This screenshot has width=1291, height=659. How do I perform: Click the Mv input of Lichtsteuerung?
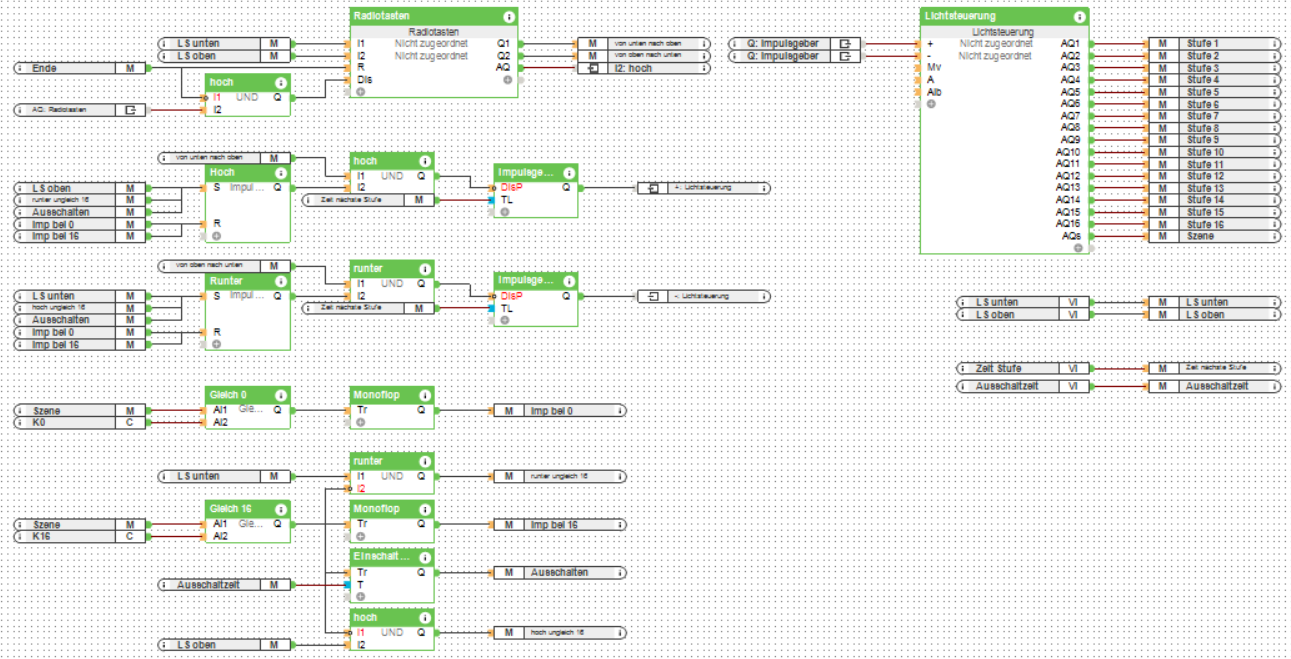pos(932,67)
